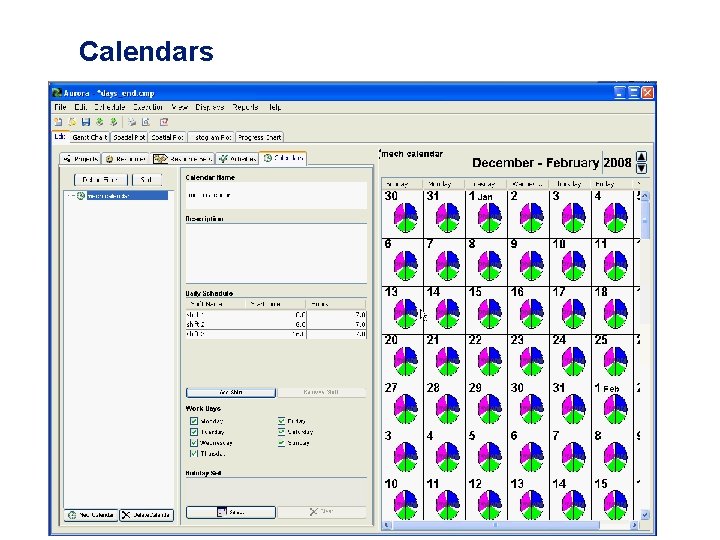Screen dimensions: 720x540
Task: Click the horizontal scrollbar left arrow on calendar
Action: tap(387, 525)
